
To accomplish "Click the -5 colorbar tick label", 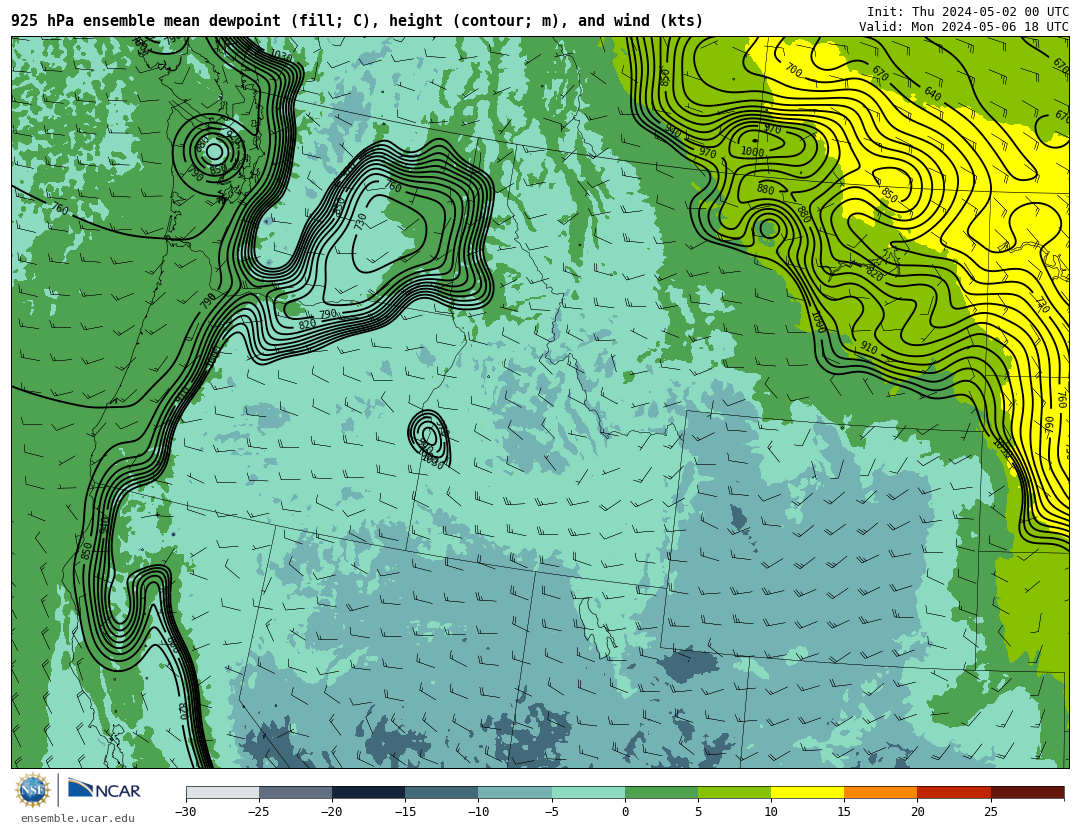I will tap(552, 812).
